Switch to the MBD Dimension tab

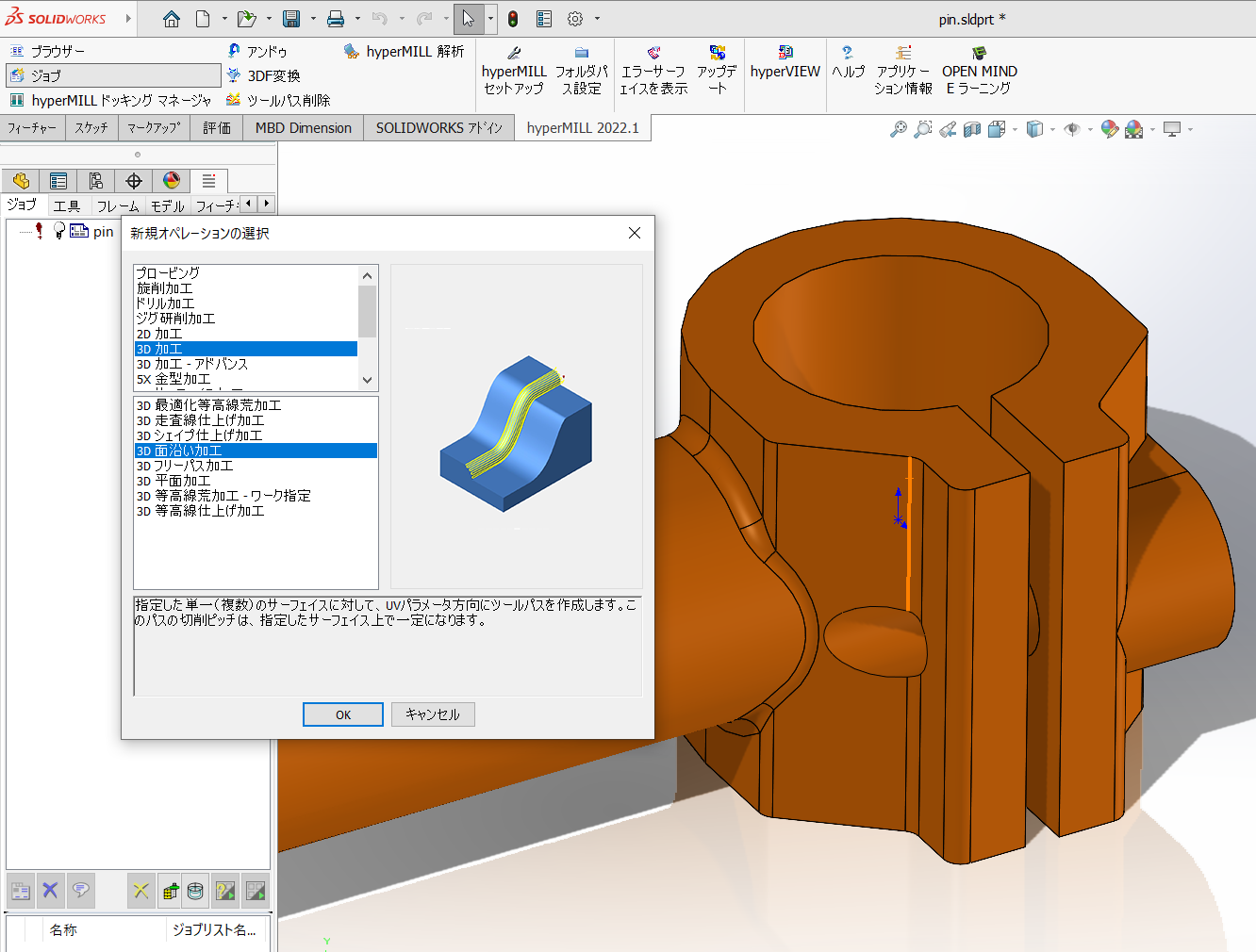(304, 128)
